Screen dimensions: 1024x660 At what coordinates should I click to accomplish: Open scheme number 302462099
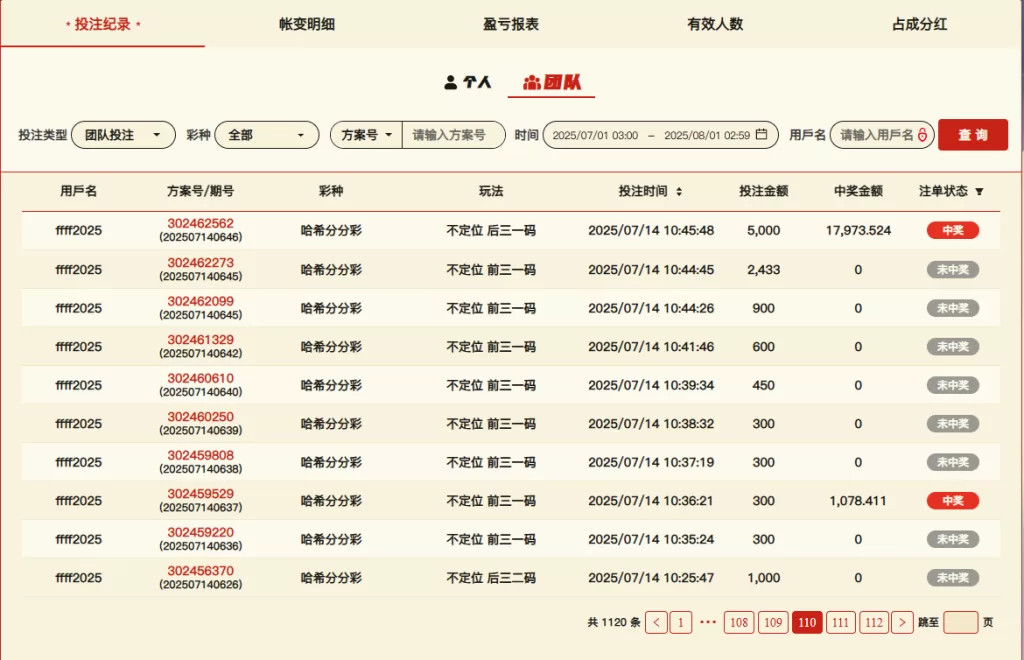pos(200,301)
